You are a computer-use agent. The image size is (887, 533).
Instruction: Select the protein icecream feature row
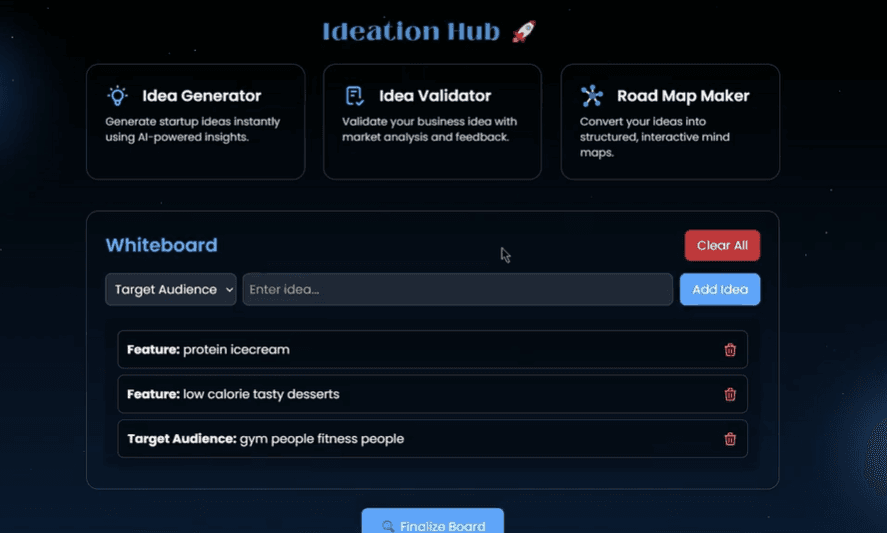tap(400, 350)
